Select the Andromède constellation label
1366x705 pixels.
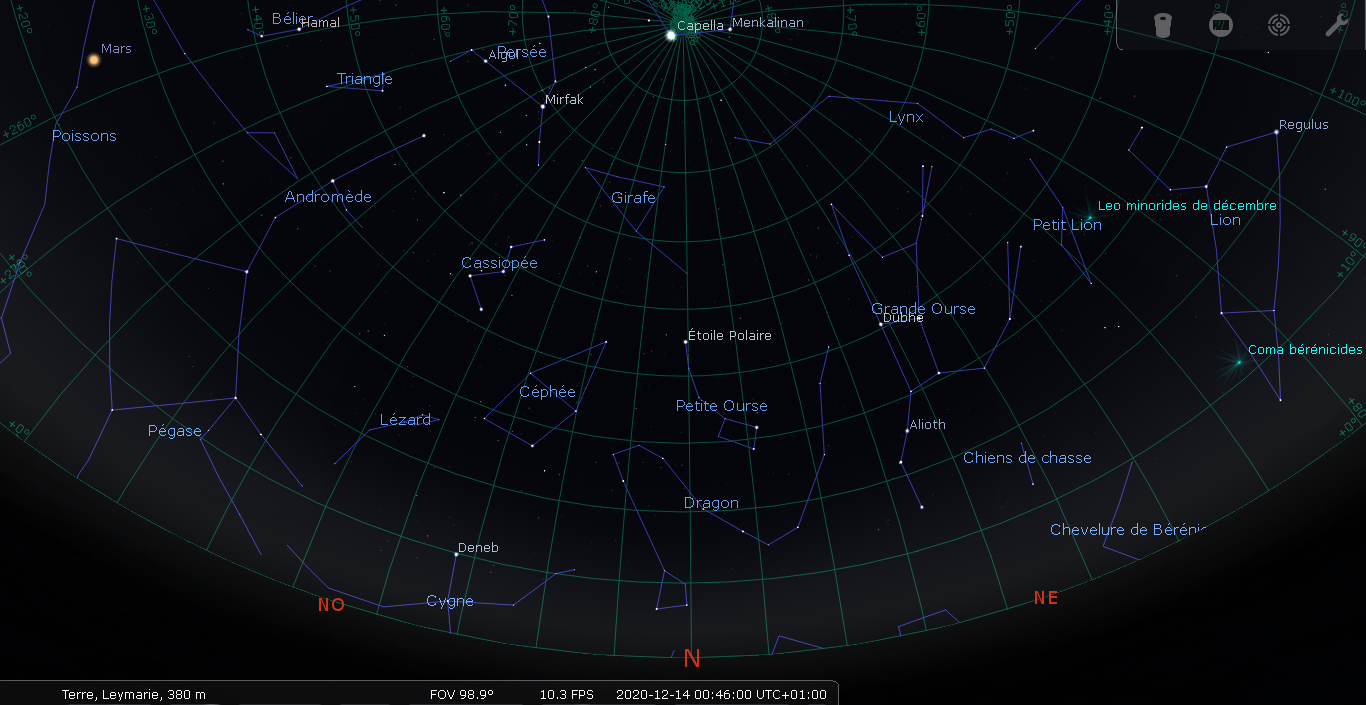pos(328,197)
